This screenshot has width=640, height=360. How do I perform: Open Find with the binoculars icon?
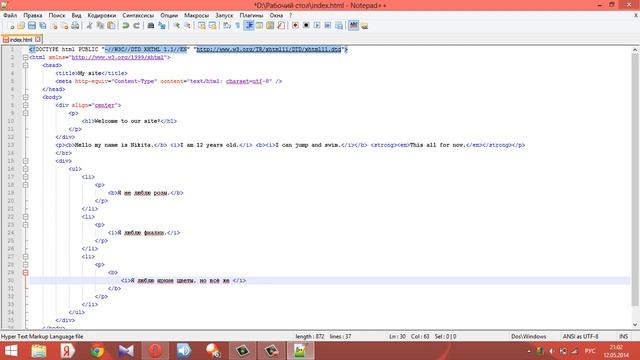[x=151, y=26]
